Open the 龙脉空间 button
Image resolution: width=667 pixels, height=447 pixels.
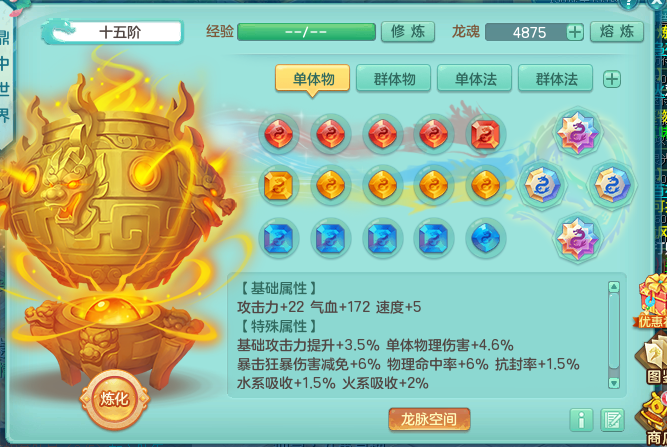point(429,419)
